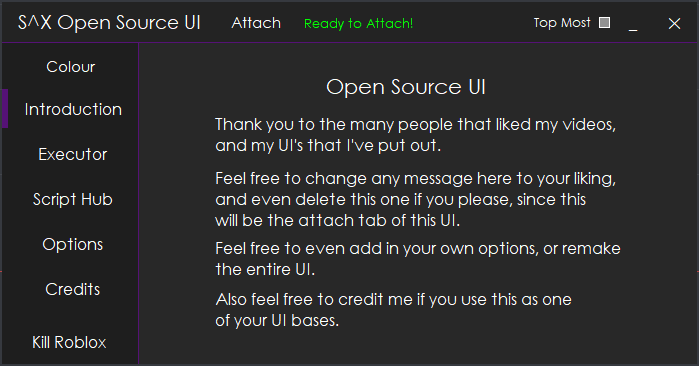Show the Credits tab
699x366 pixels.
click(x=73, y=289)
